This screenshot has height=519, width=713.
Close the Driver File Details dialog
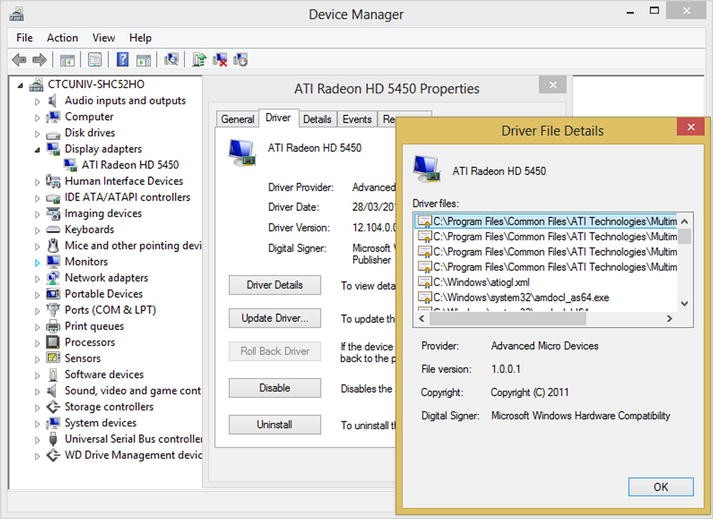click(x=691, y=127)
